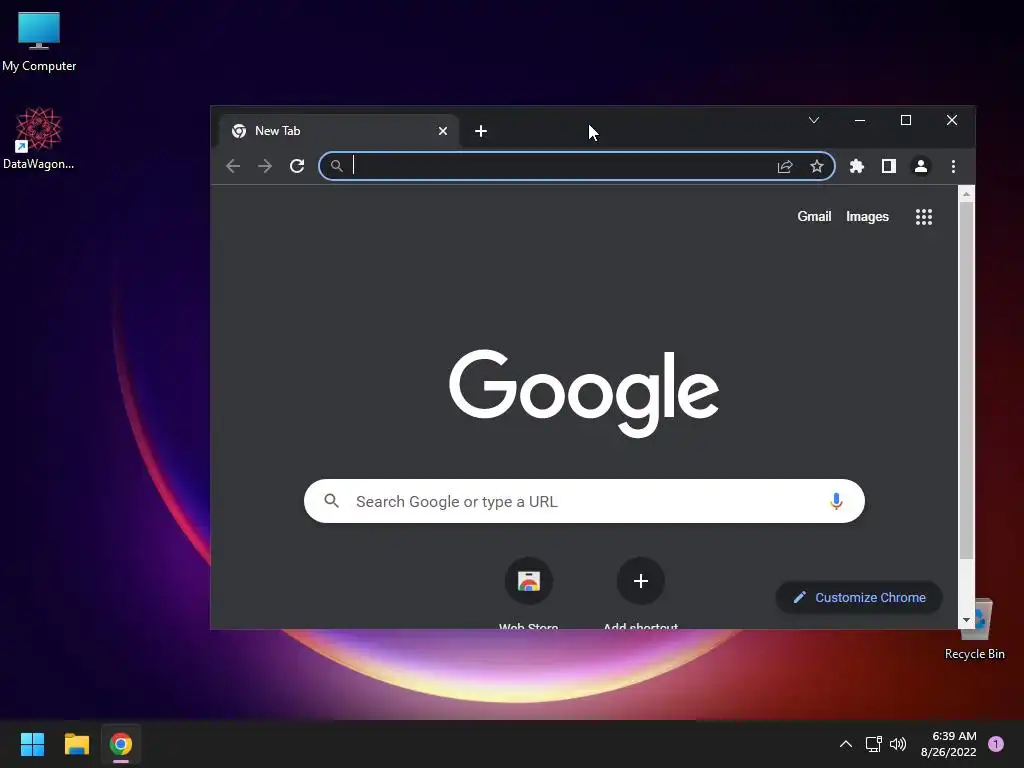The image size is (1024, 768).
Task: Close the New Tab tab
Action: [443, 131]
